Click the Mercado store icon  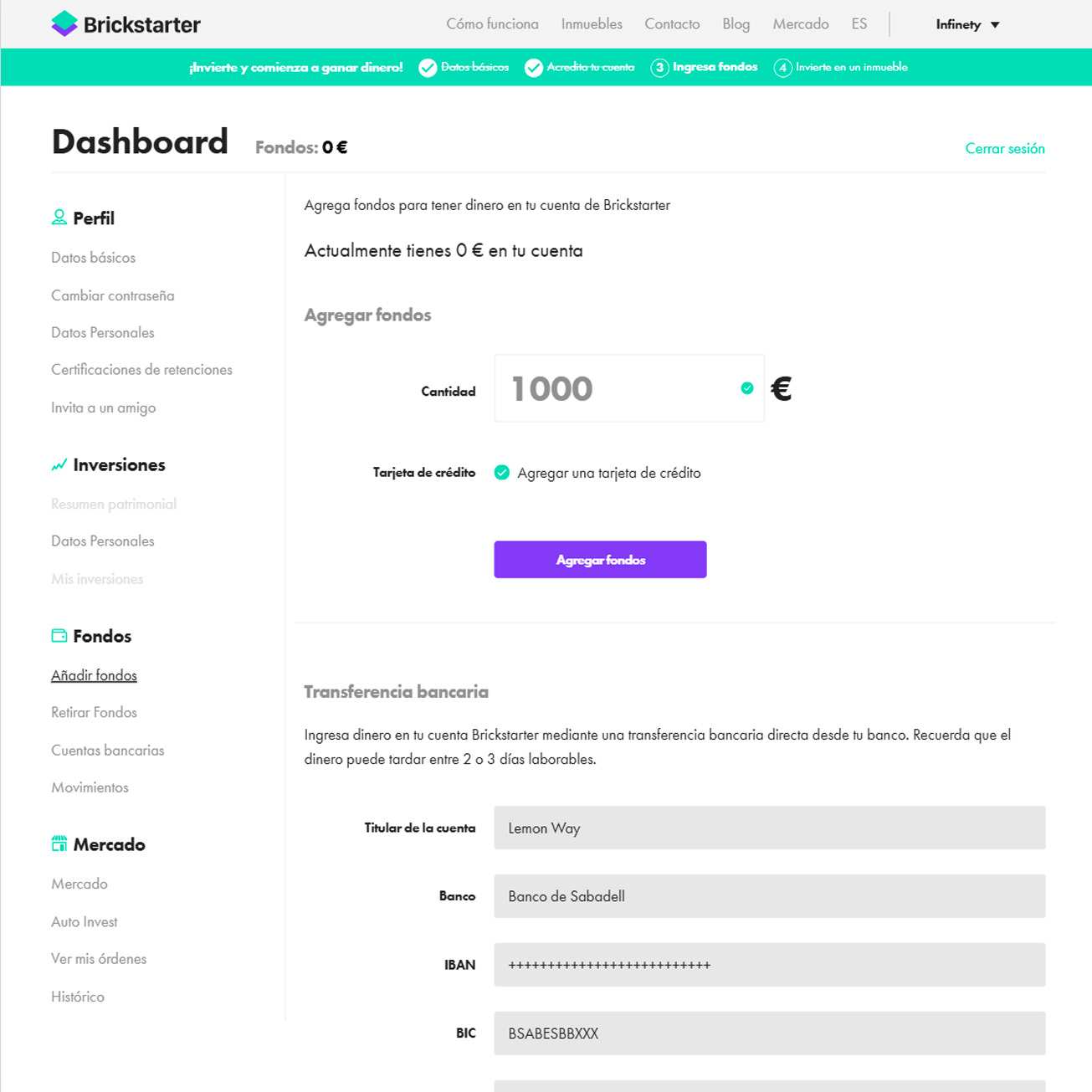coord(59,844)
